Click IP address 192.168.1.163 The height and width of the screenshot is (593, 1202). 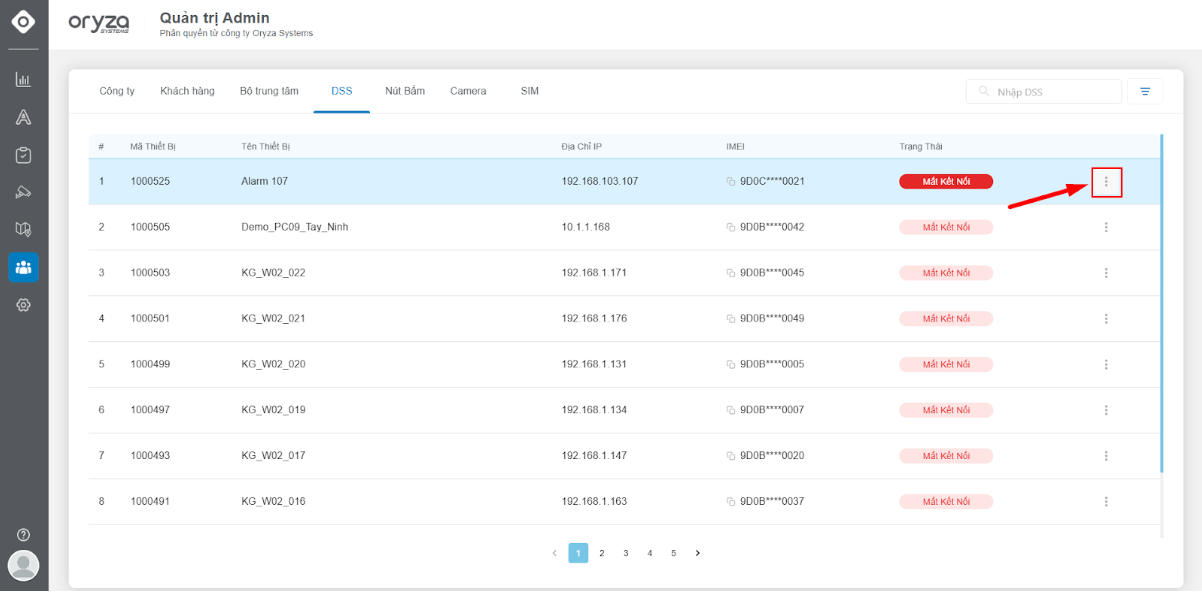pos(594,501)
